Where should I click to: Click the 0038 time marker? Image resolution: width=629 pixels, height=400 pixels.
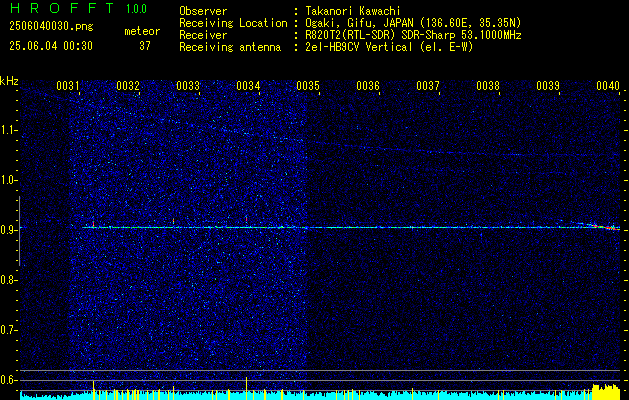[488, 86]
